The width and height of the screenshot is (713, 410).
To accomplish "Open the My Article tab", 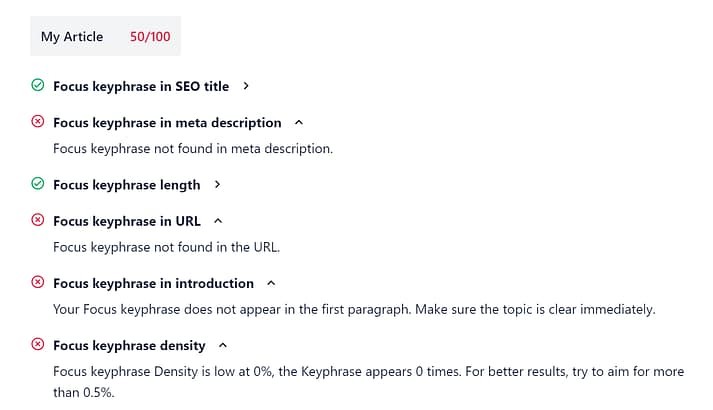I will (72, 37).
